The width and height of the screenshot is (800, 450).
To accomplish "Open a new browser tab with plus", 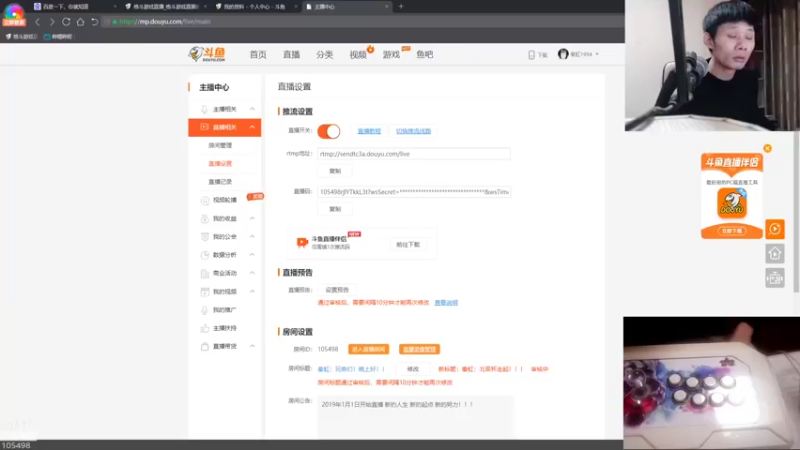I will [401, 7].
